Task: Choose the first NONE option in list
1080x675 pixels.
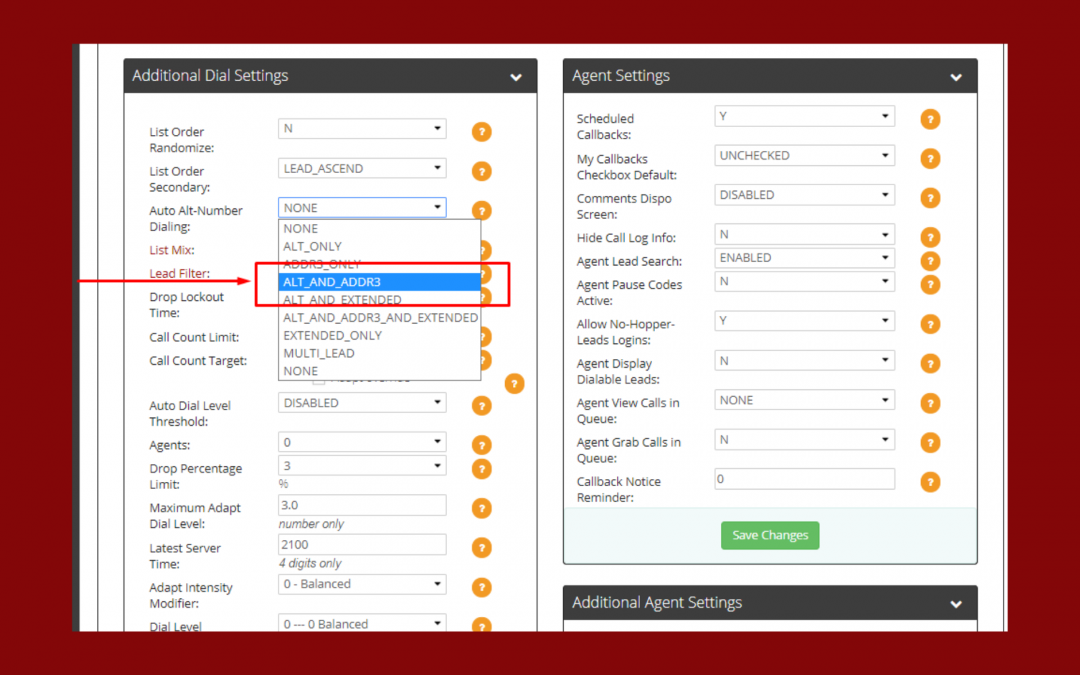Action: pyautogui.click(x=380, y=229)
